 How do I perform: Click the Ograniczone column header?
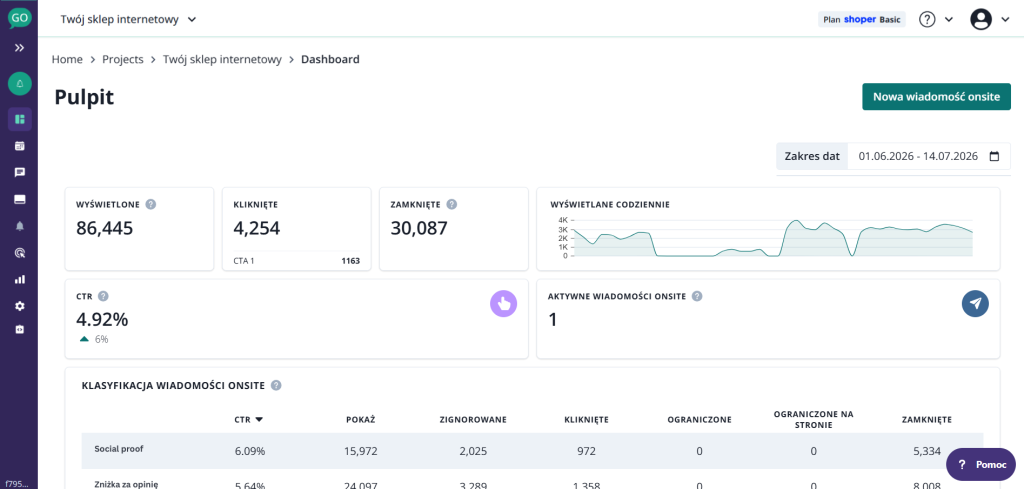(x=699, y=420)
